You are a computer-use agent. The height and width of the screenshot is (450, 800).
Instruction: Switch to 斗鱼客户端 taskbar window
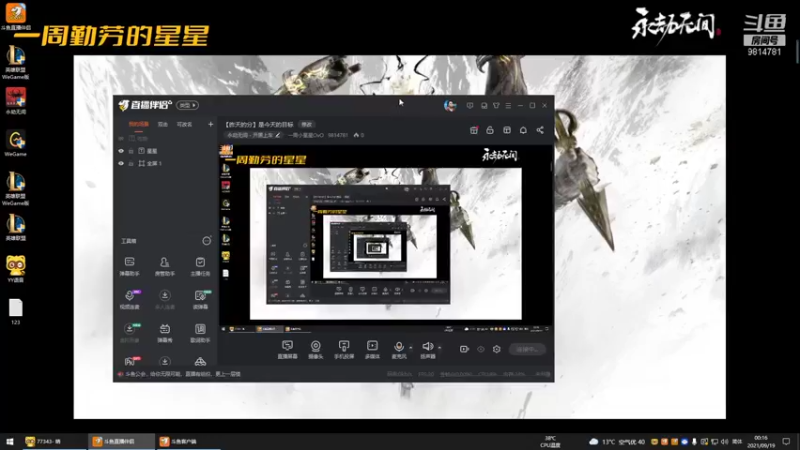click(x=188, y=441)
